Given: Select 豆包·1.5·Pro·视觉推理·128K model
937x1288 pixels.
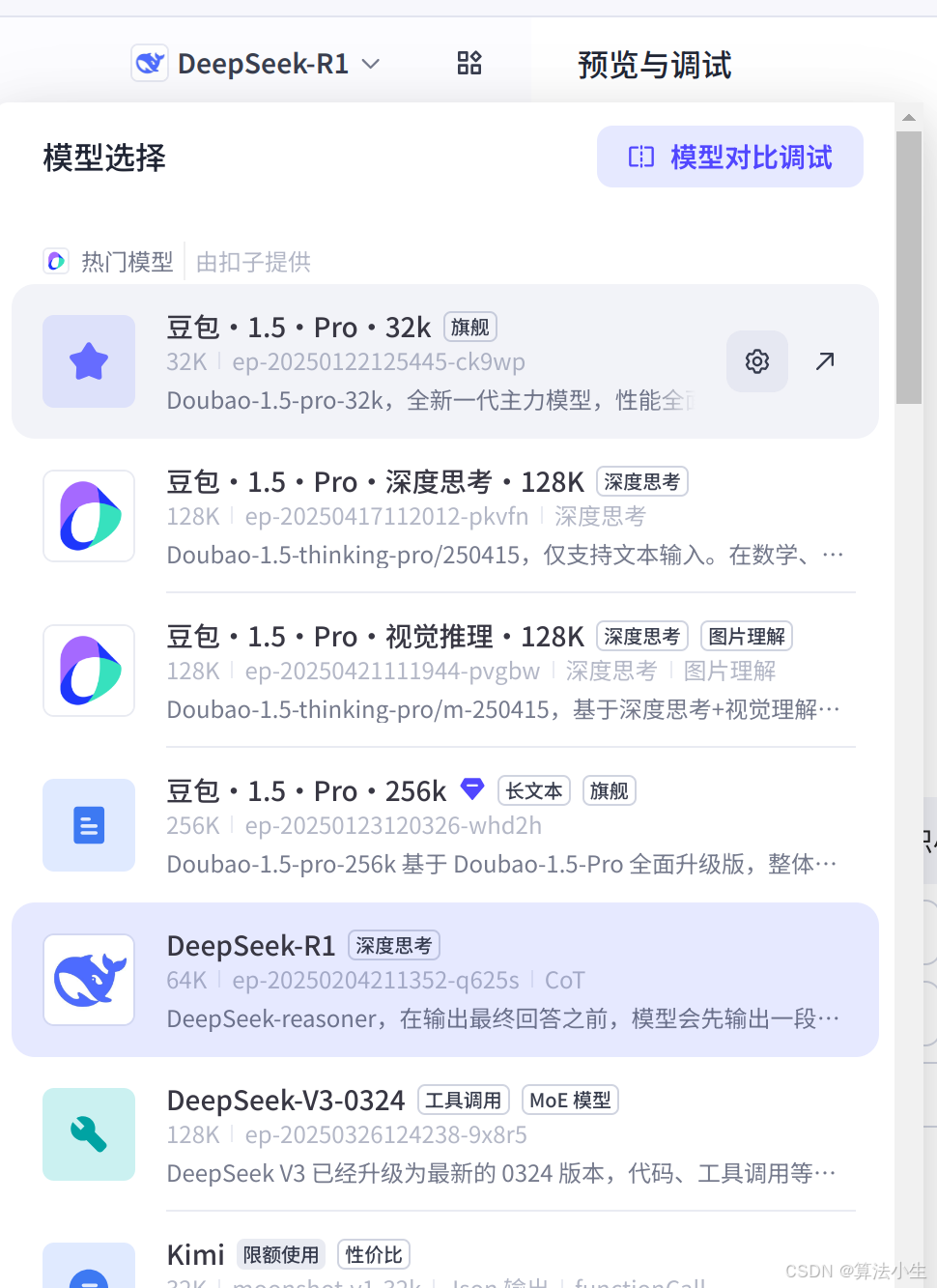Looking at the screenshot, I should click(445, 671).
